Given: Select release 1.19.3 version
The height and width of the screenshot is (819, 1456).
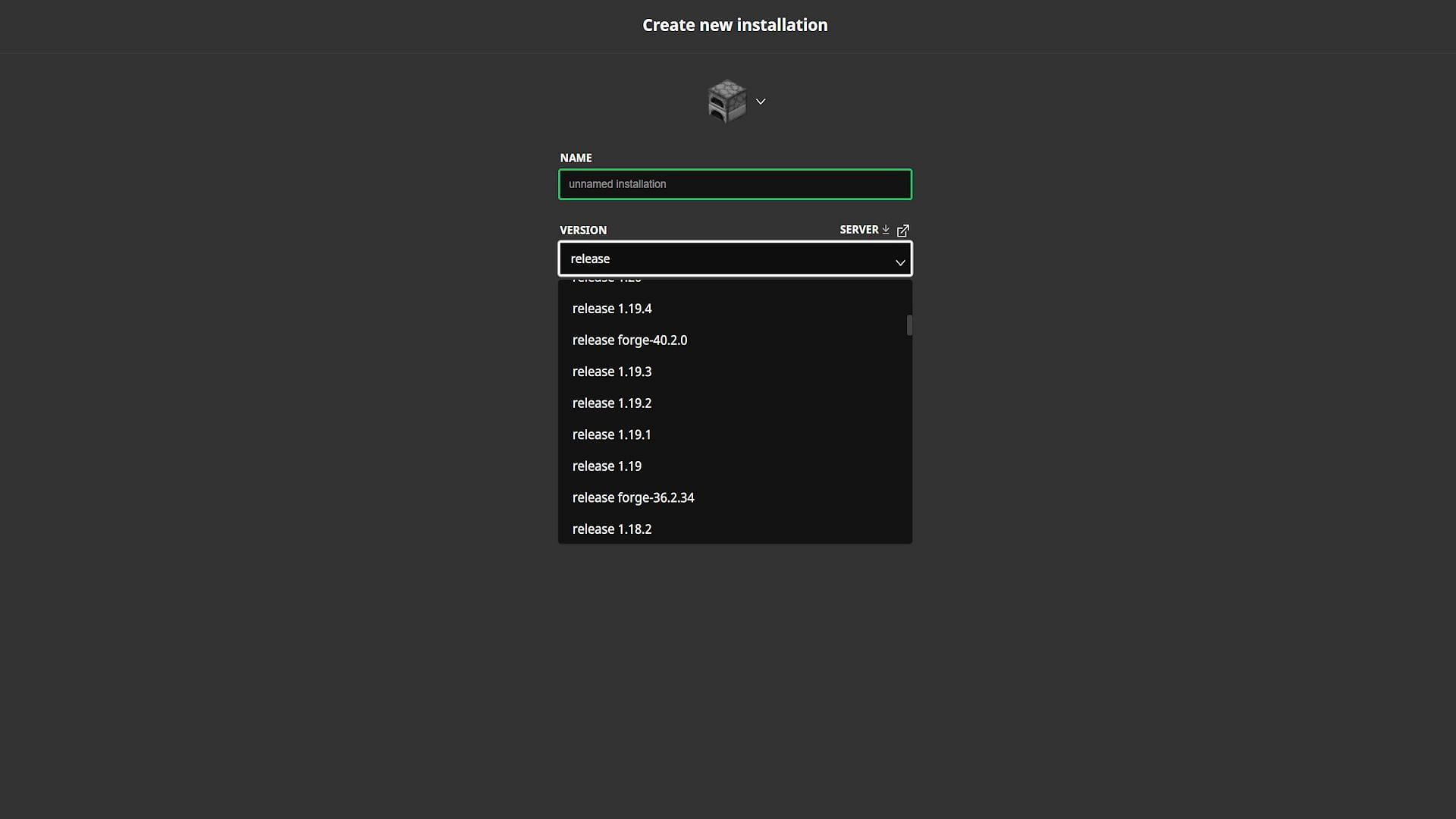Looking at the screenshot, I should click(x=611, y=371).
